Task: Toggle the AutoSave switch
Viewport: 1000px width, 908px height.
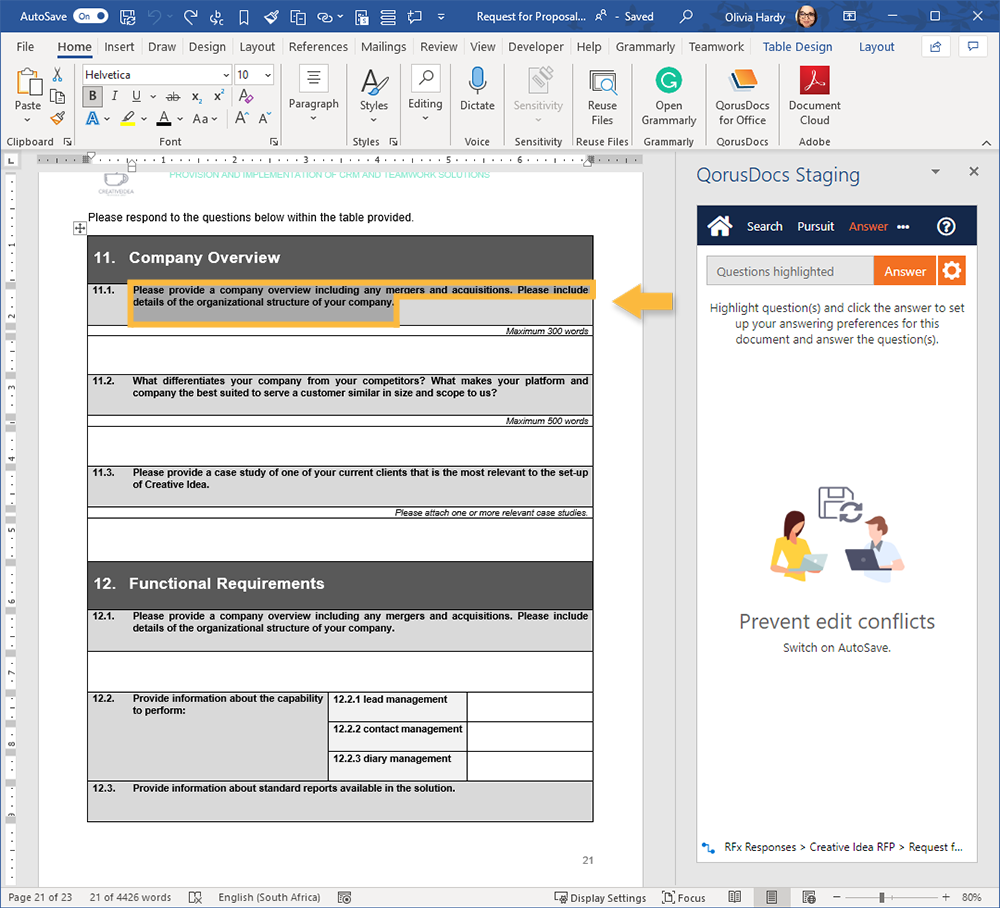Action: click(90, 17)
